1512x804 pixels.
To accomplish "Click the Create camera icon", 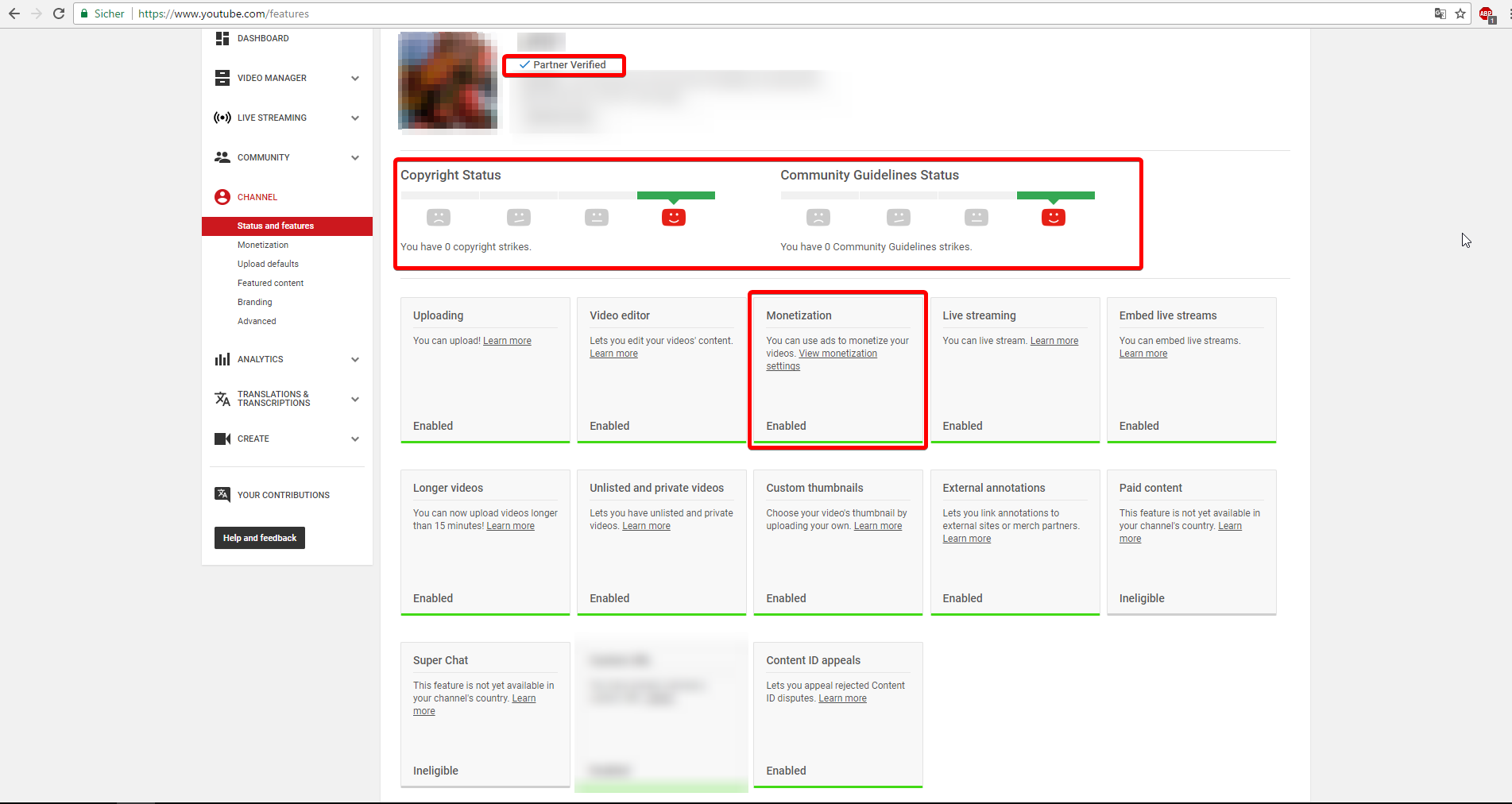I will tap(222, 439).
